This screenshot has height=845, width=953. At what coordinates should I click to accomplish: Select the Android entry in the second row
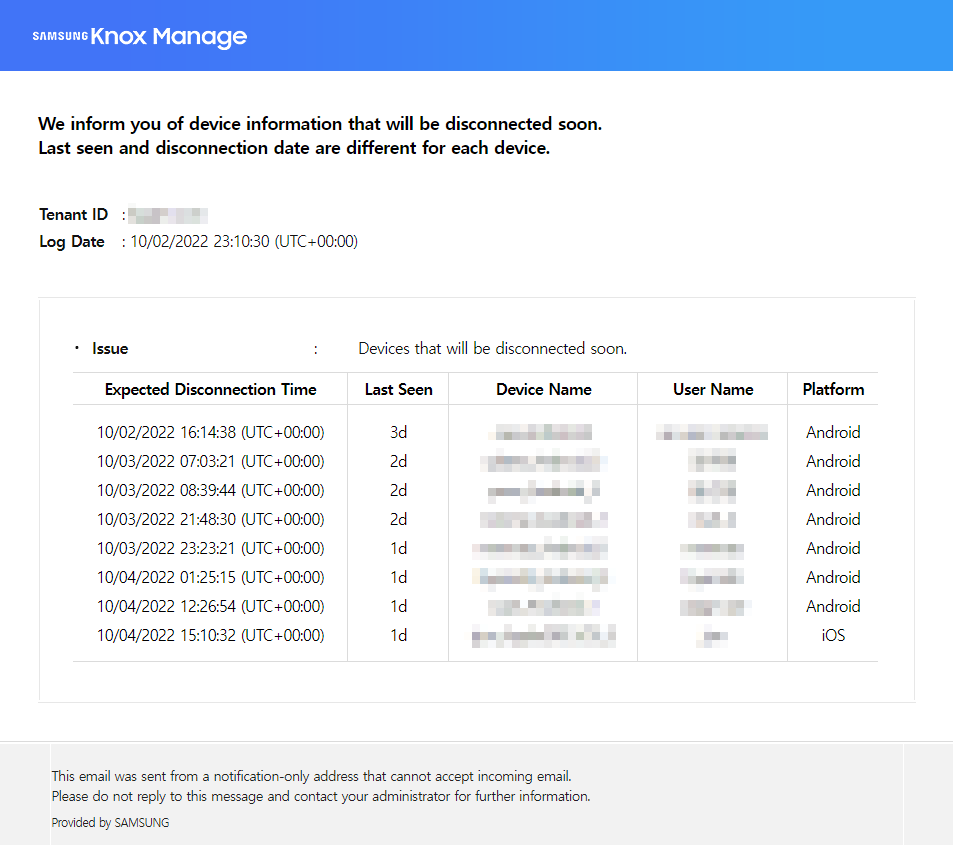[x=832, y=461]
